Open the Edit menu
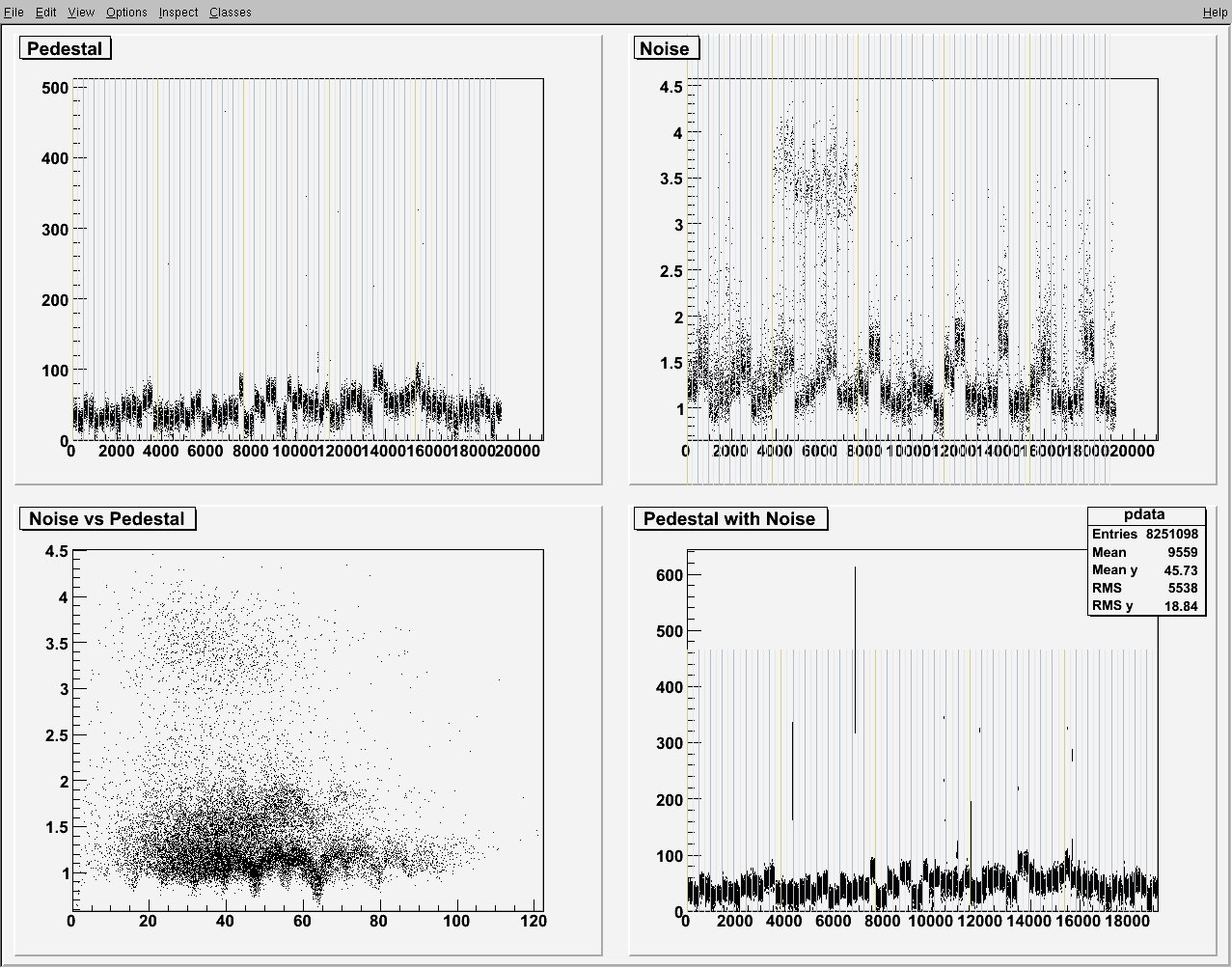This screenshot has height=968, width=1232. pos(46,12)
